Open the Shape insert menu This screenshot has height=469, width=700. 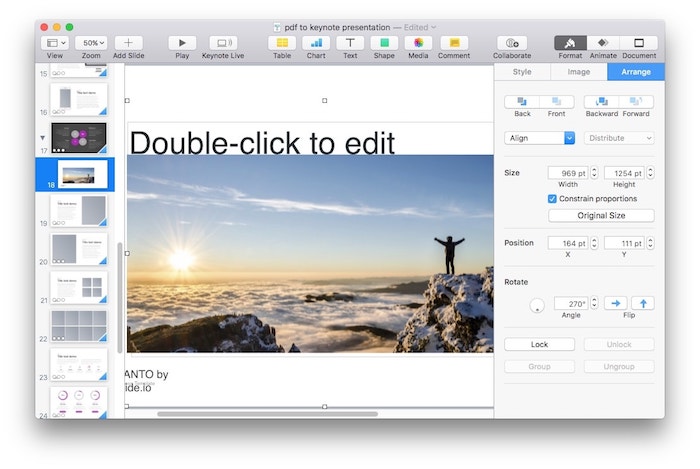click(384, 43)
